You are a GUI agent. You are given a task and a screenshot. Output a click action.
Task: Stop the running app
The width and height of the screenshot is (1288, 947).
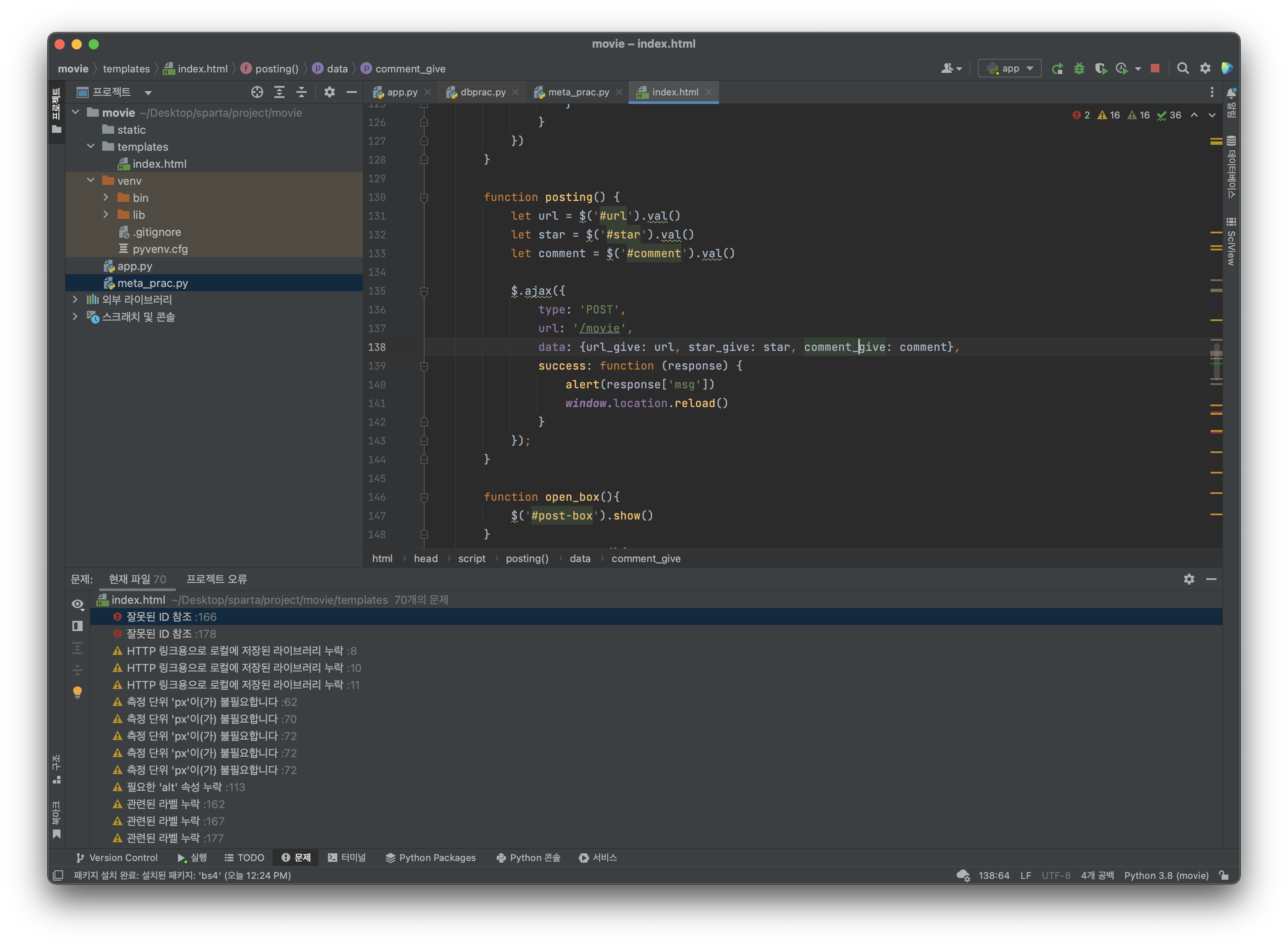click(1155, 68)
